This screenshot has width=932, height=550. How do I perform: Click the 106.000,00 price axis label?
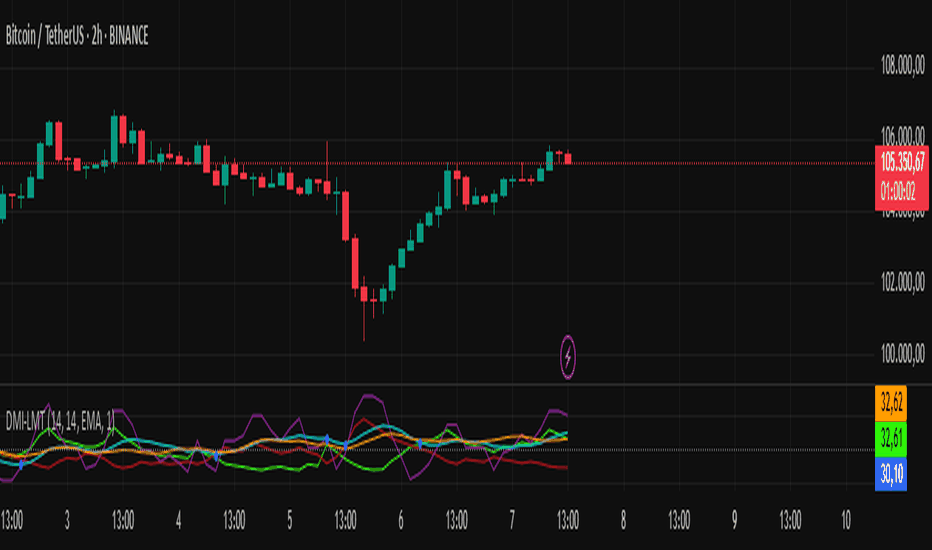tap(902, 134)
